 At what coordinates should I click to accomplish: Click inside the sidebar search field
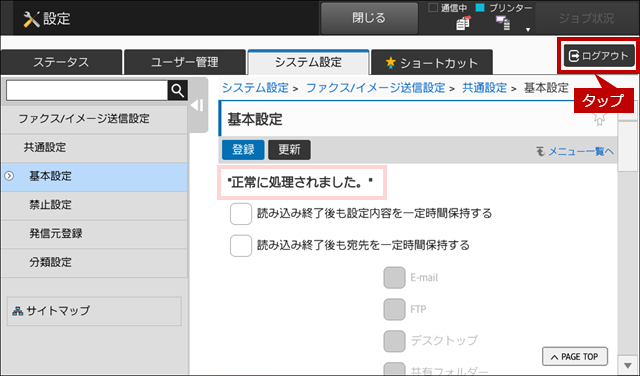click(87, 90)
